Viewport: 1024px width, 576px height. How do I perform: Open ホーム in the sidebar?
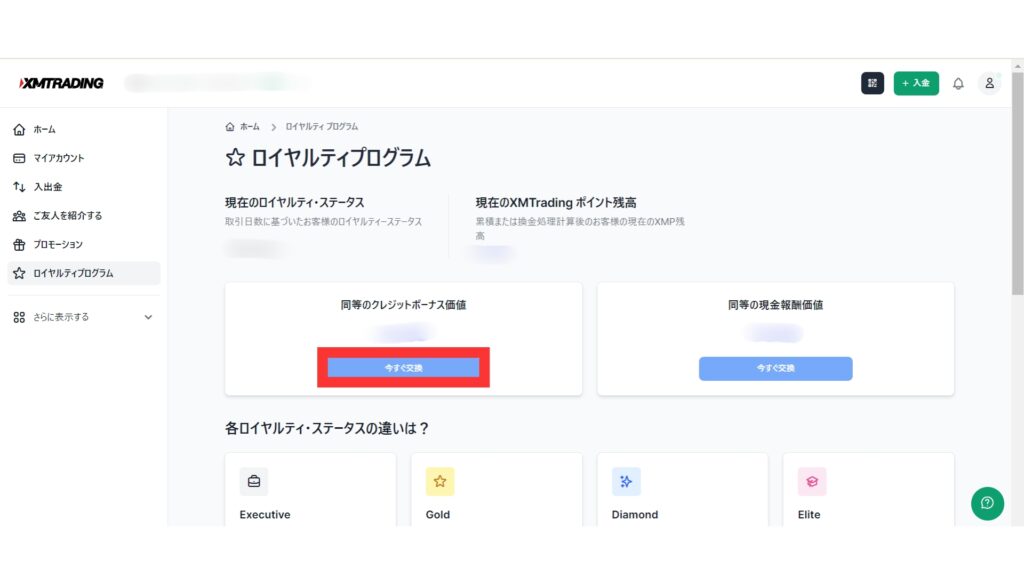[44, 130]
